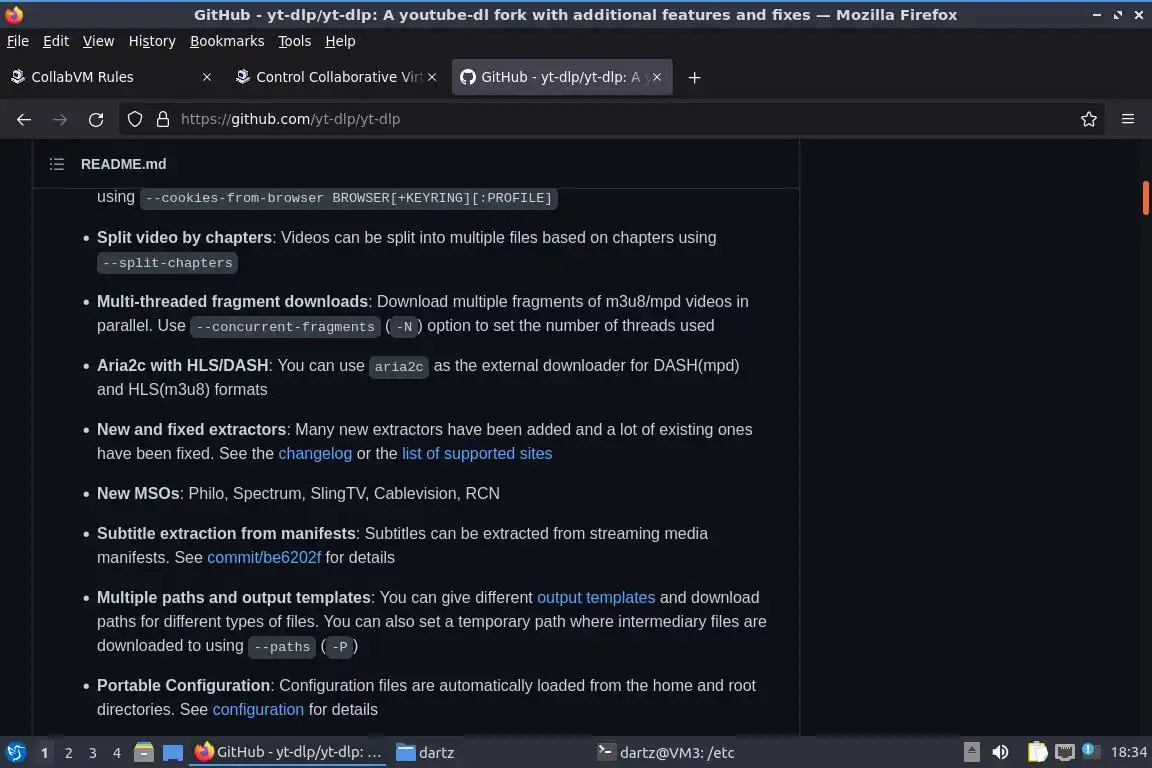Bookmark this page with the star
This screenshot has height=768, width=1152.
[1089, 119]
